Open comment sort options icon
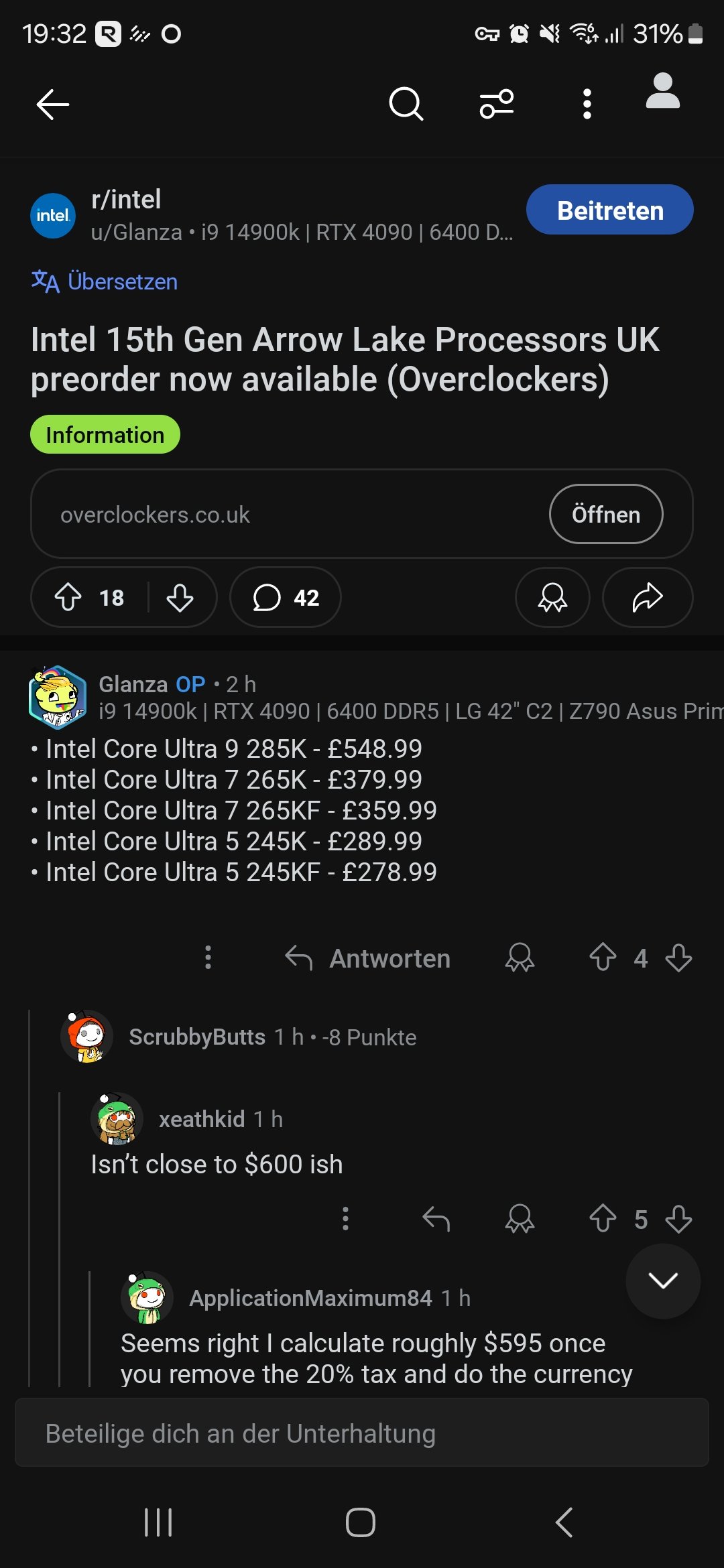The height and width of the screenshot is (1568, 724). pyautogui.click(x=496, y=105)
